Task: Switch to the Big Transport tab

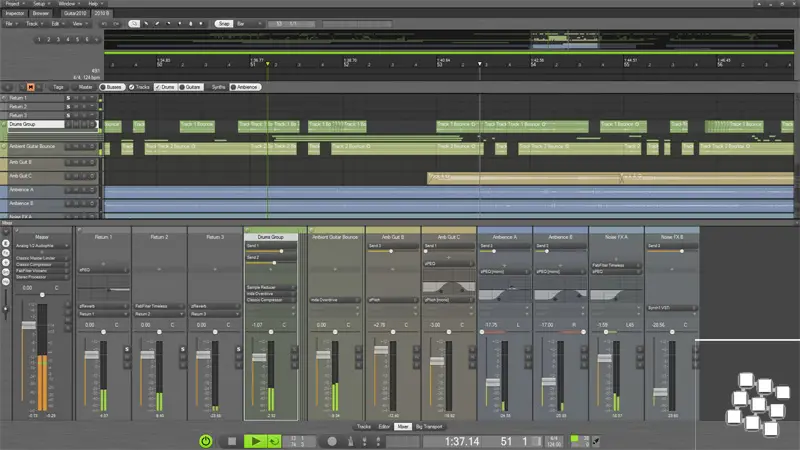Action: tap(428, 426)
